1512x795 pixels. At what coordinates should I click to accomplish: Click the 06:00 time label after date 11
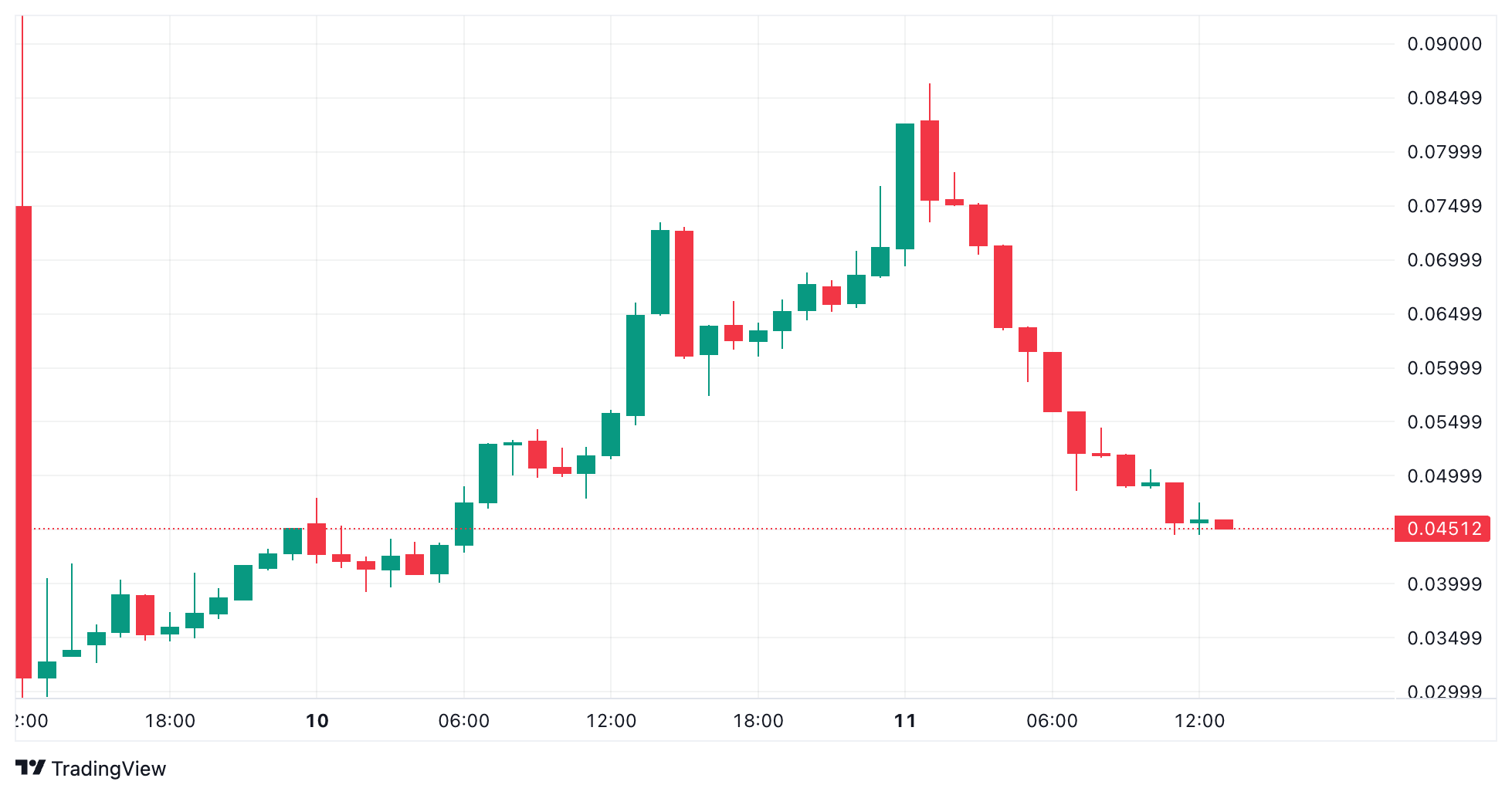coord(1052,721)
